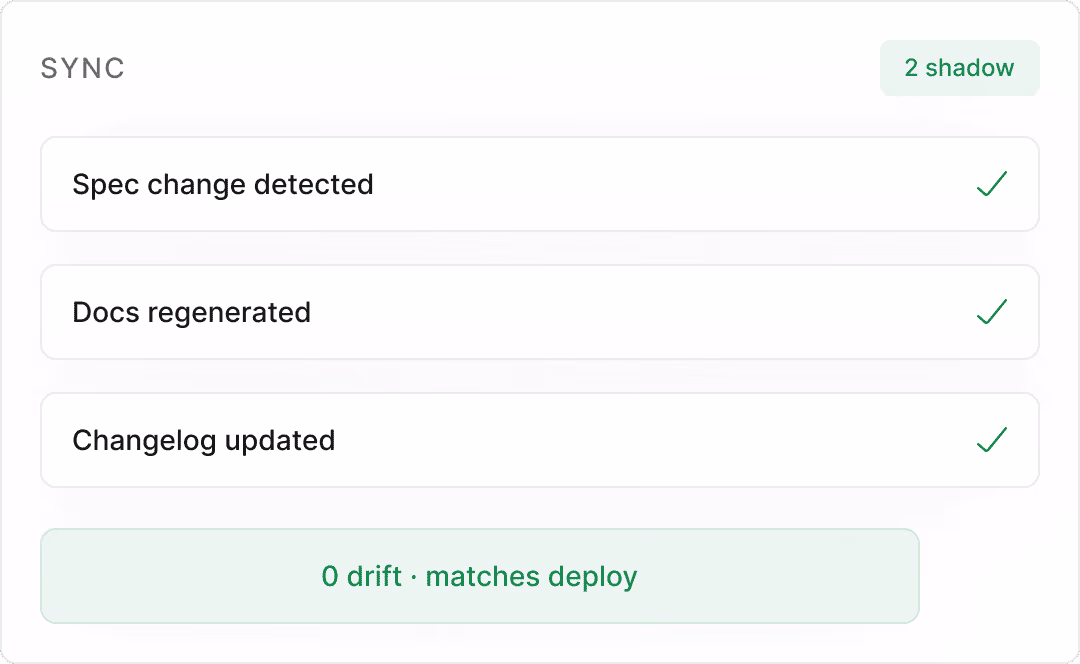The image size is (1080, 664).
Task: Click the word detected in first row
Action: pyautogui.click(x=313, y=184)
